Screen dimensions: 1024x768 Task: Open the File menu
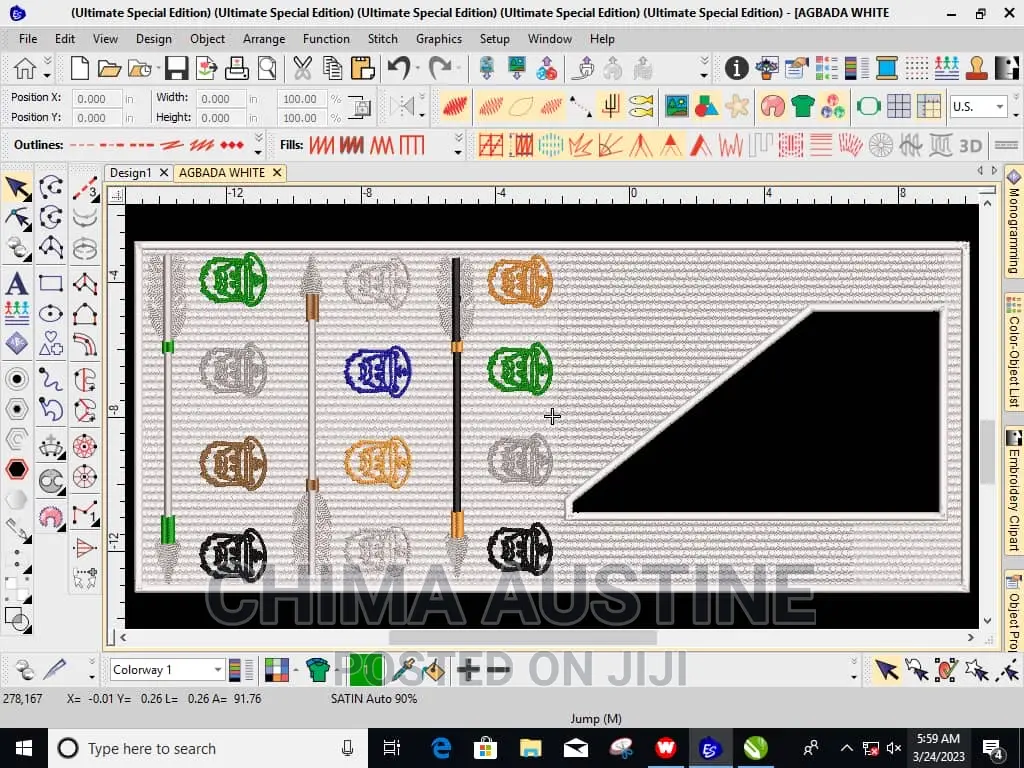[27, 39]
